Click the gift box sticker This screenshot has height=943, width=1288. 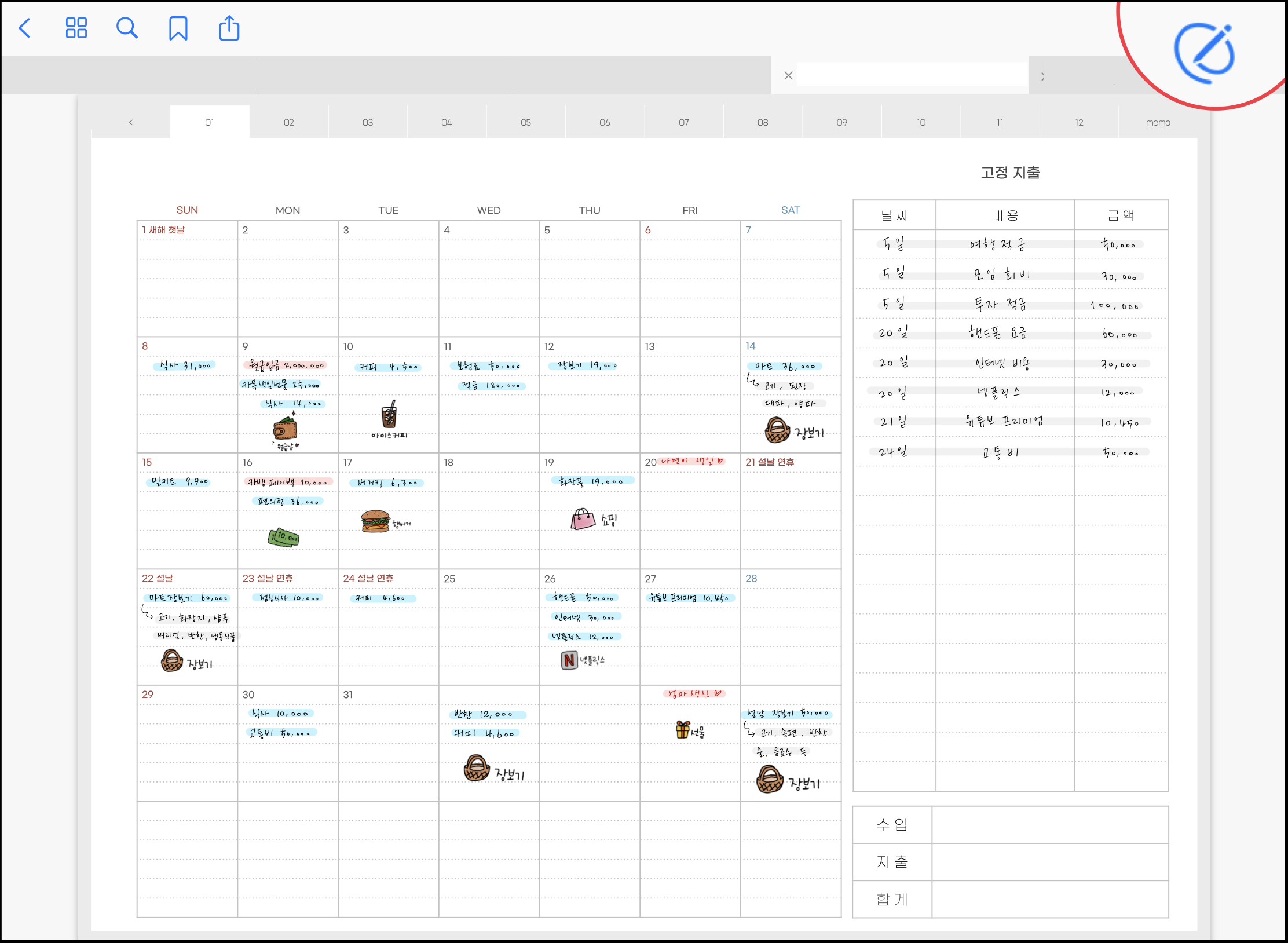(683, 730)
